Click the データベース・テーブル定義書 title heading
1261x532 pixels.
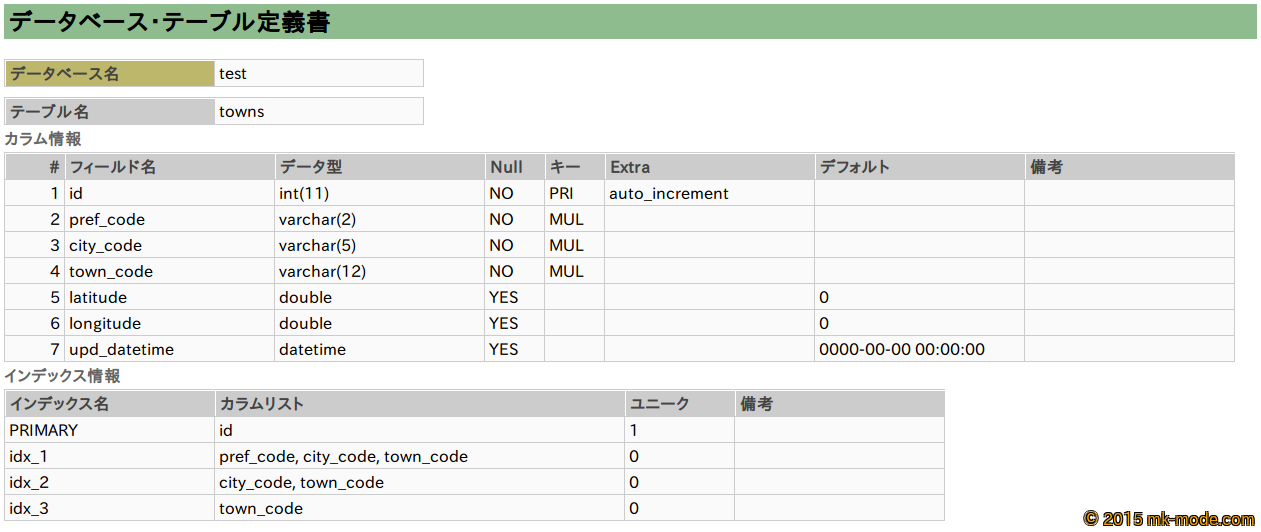(x=170, y=22)
